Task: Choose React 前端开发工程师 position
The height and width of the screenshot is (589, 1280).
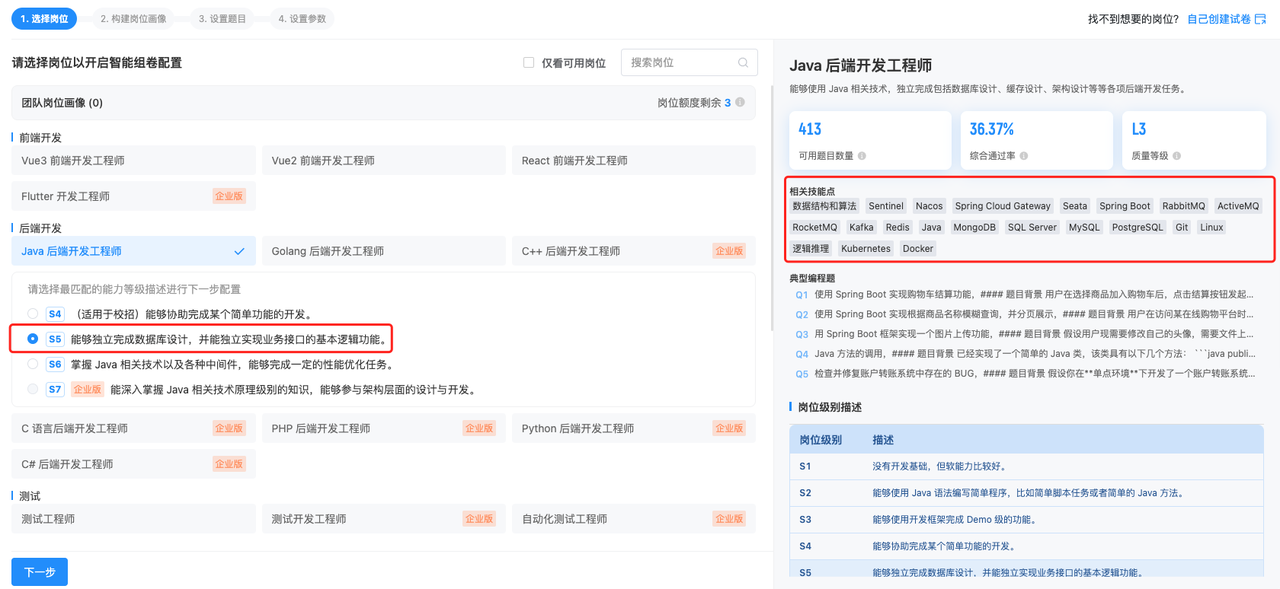Action: tap(634, 160)
